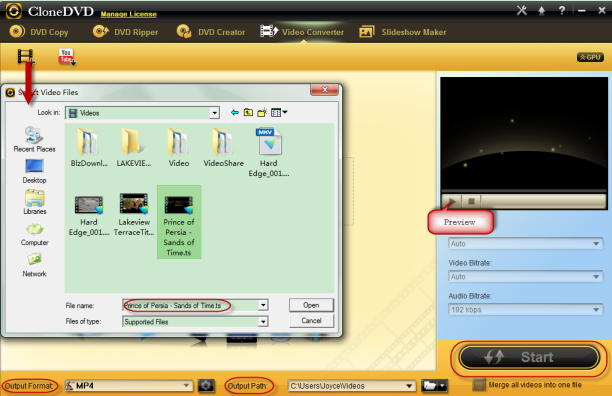Click the Manage License link

128,14
